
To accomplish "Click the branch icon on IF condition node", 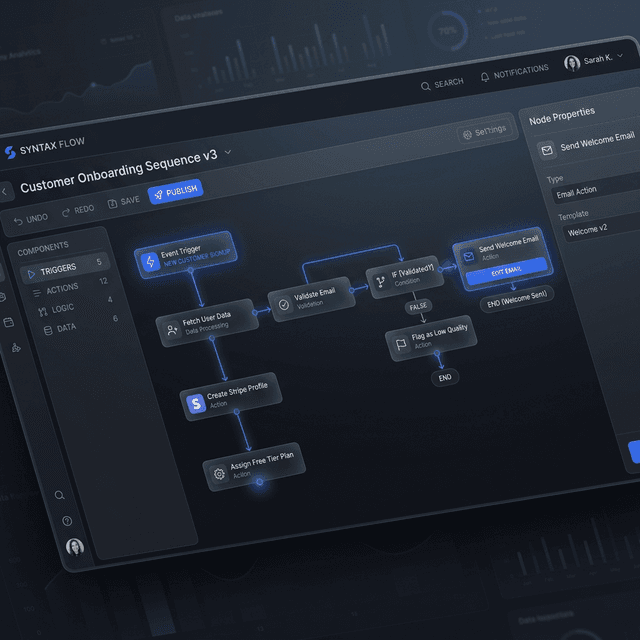I will [x=380, y=282].
